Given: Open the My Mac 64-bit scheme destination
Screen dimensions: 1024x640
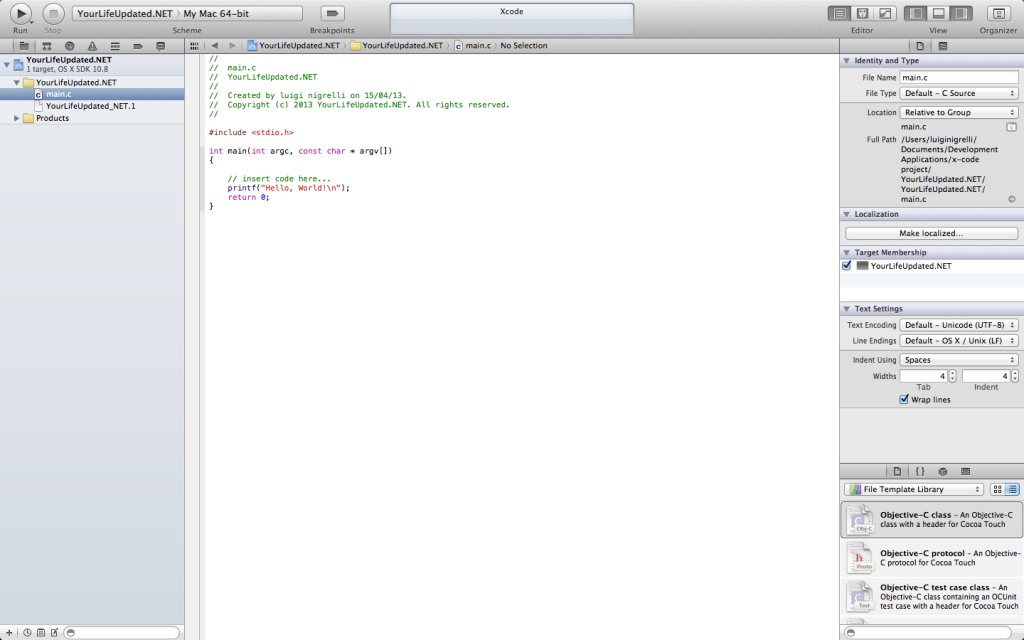Looking at the screenshot, I should (x=240, y=13).
